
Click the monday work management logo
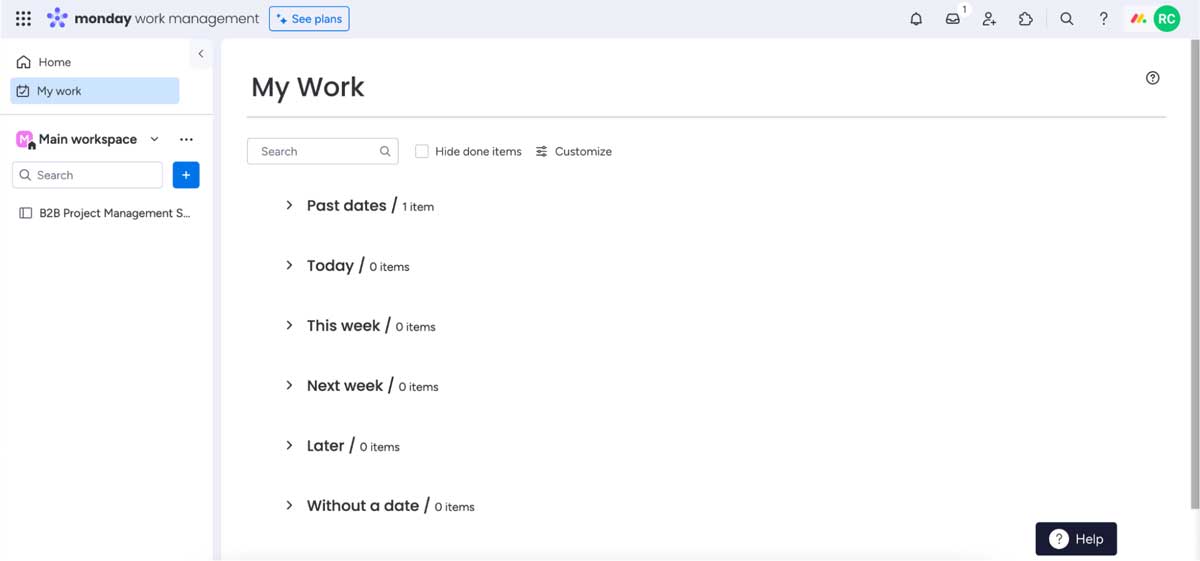click(x=153, y=18)
